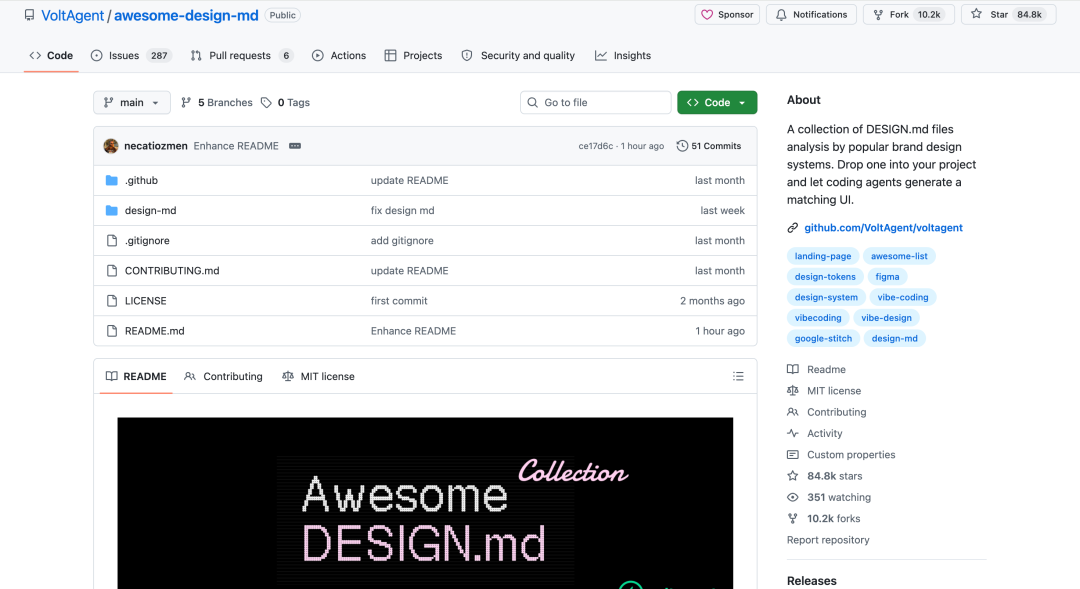Open the Issues tab
The width and height of the screenshot is (1080, 589).
click(130, 55)
